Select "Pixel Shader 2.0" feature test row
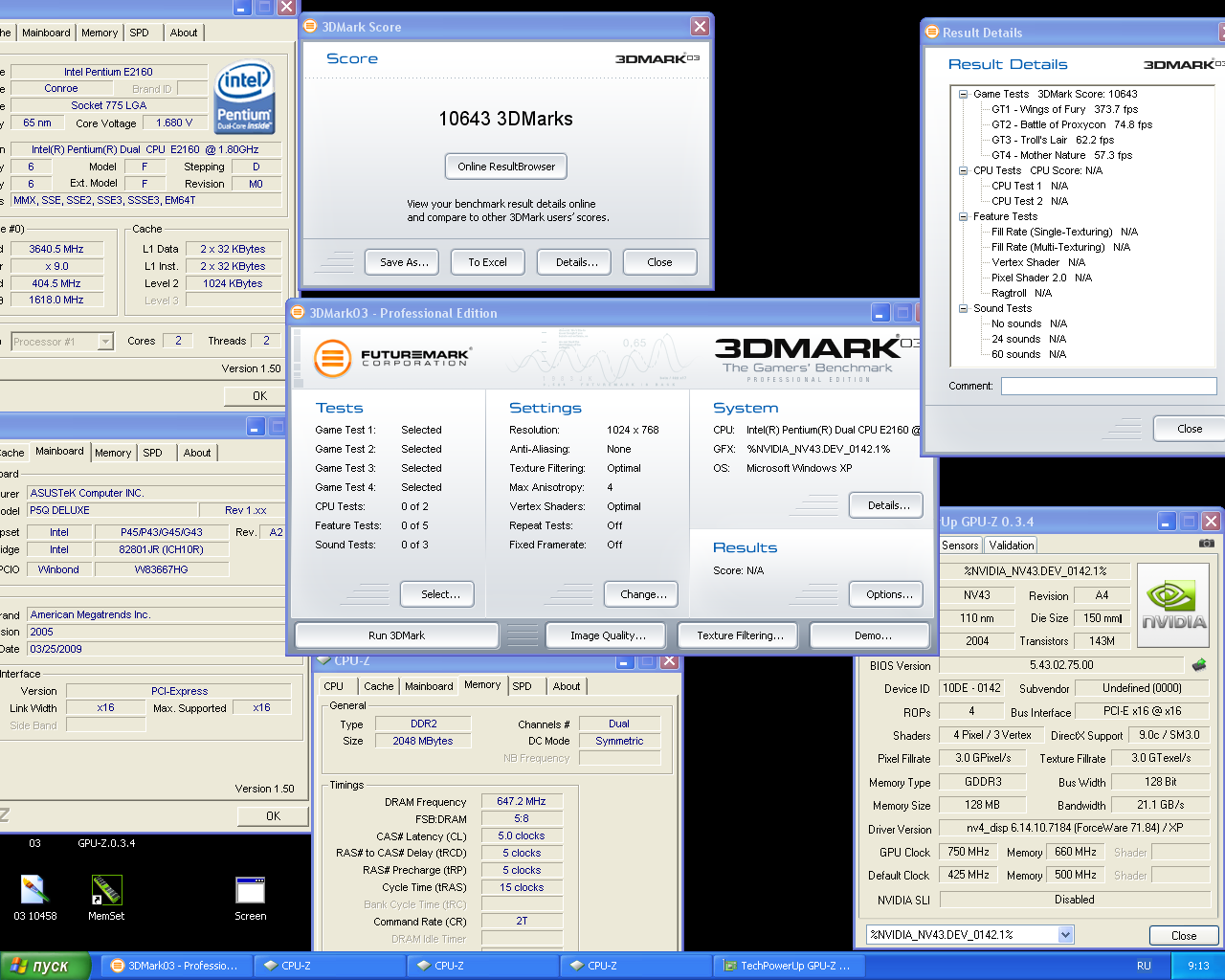Screen dimensions: 1225x980 [x=1041, y=278]
